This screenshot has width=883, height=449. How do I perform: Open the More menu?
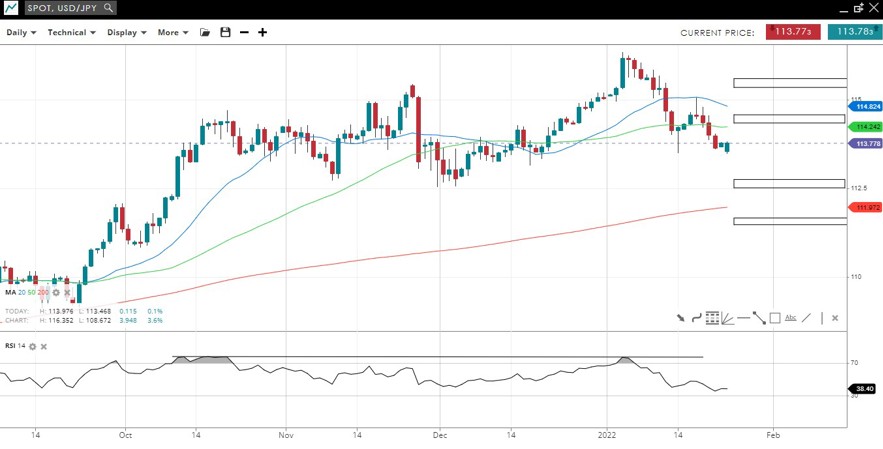tap(173, 32)
